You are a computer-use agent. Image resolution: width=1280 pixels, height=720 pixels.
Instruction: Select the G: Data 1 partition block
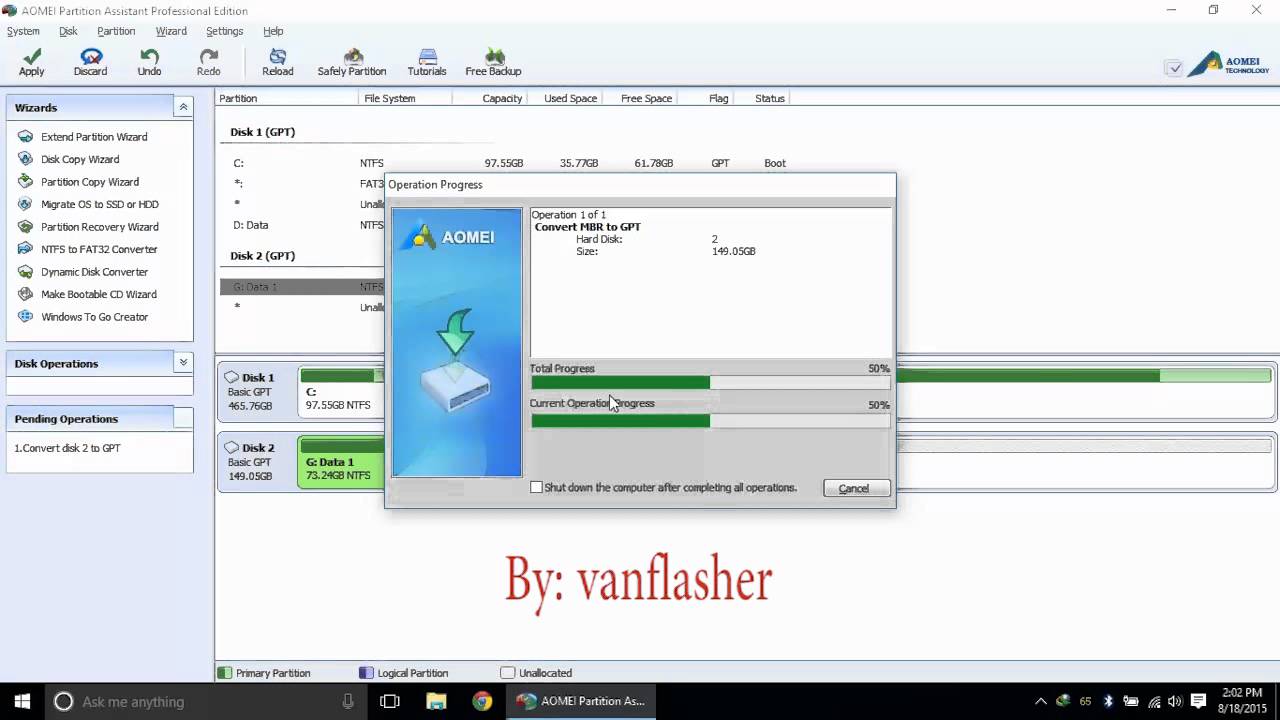click(340, 462)
